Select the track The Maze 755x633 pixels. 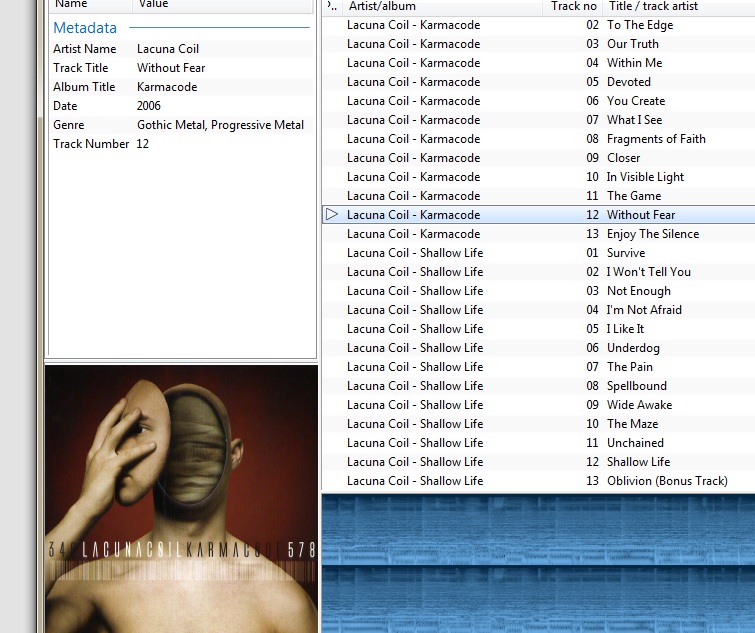coord(538,424)
